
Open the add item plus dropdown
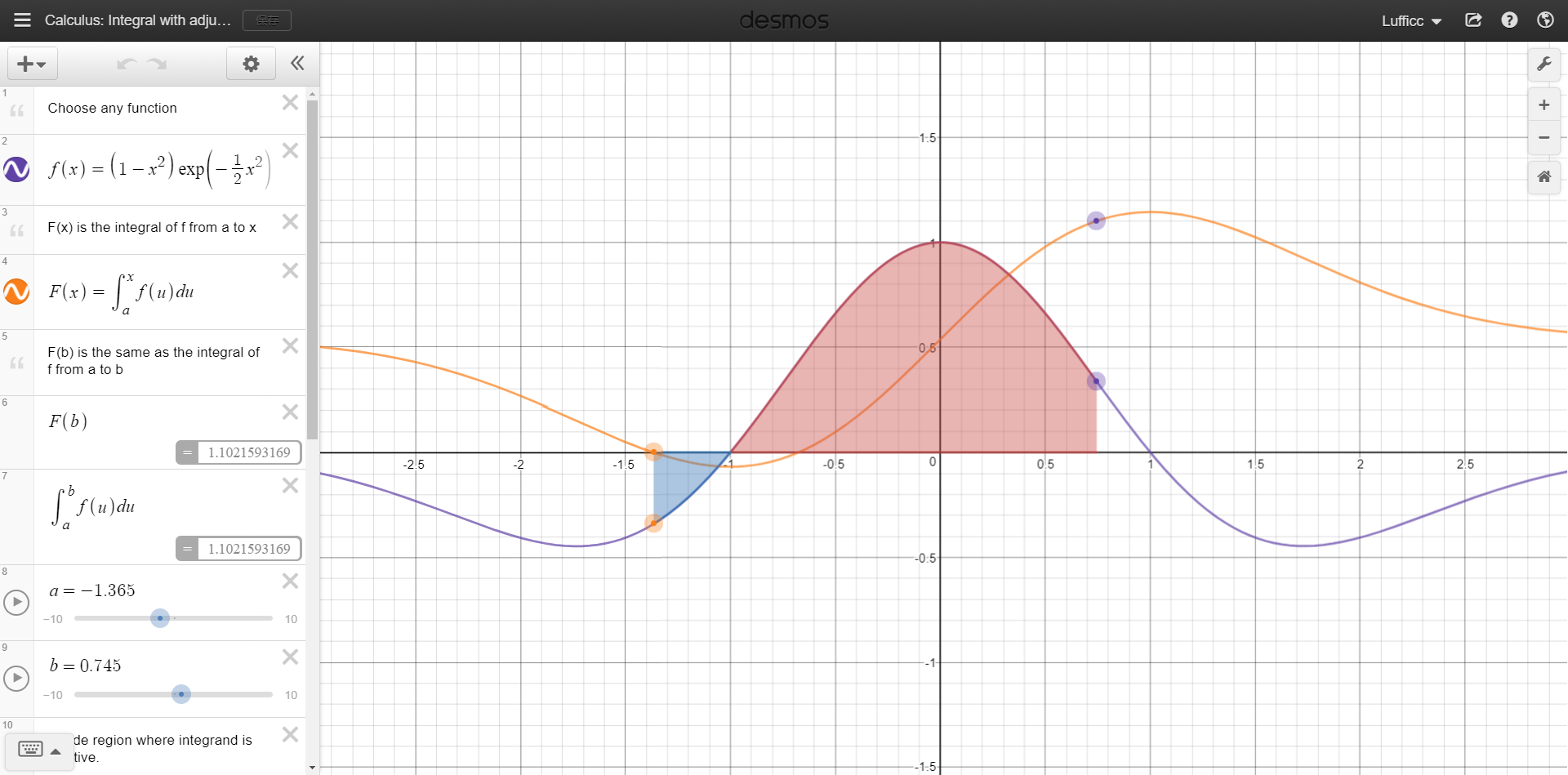(x=33, y=64)
